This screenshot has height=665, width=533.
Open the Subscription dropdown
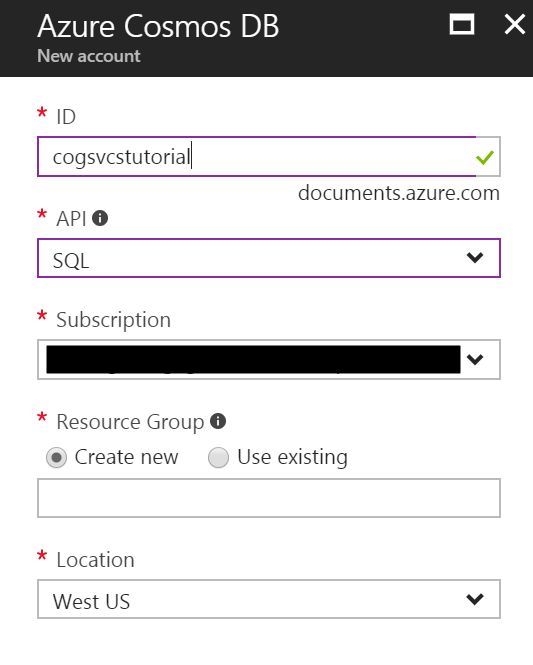click(269, 360)
